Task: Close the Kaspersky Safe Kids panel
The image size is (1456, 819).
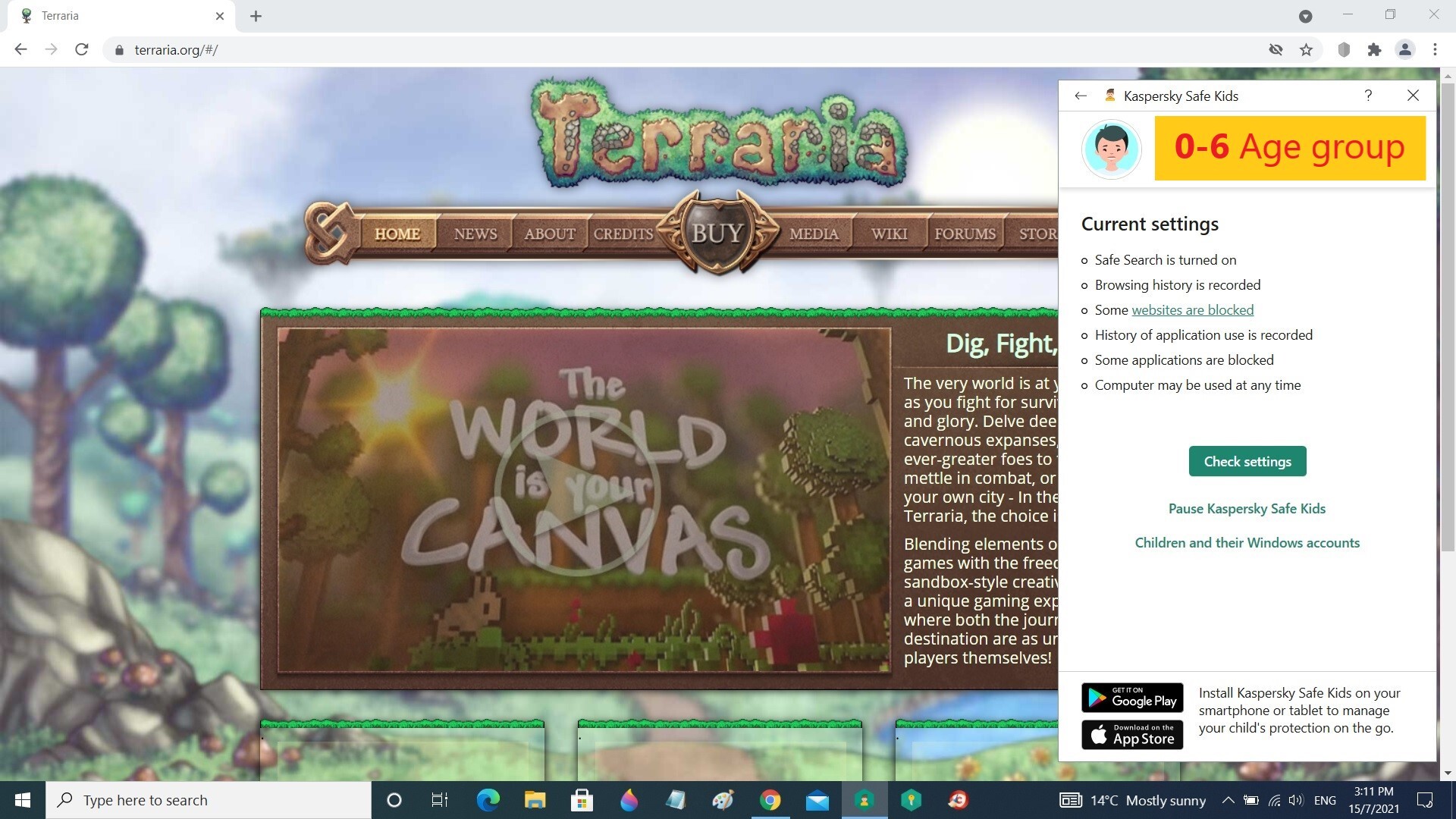Action: tap(1413, 96)
